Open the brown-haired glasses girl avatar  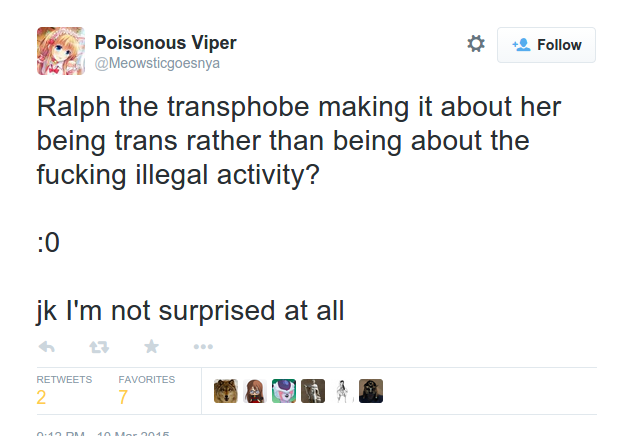click(x=255, y=391)
